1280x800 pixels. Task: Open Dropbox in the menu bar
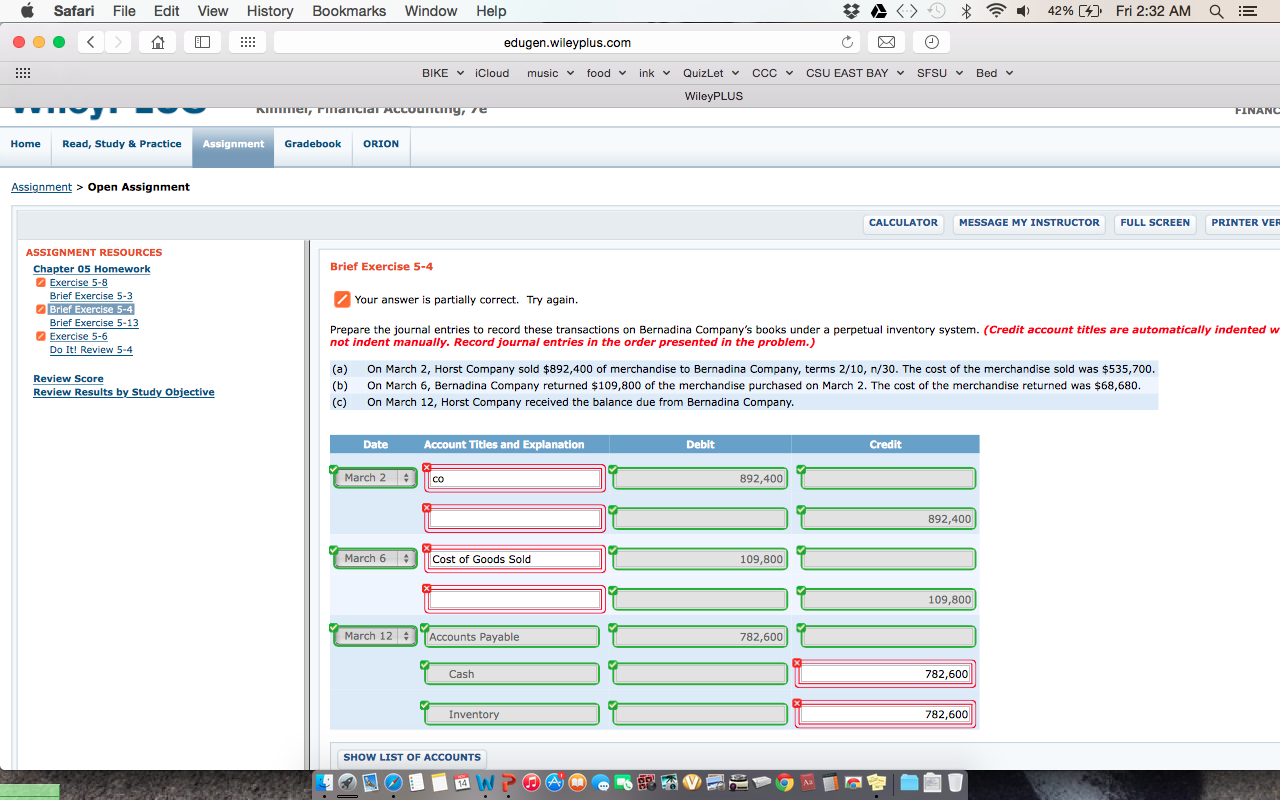[x=852, y=11]
